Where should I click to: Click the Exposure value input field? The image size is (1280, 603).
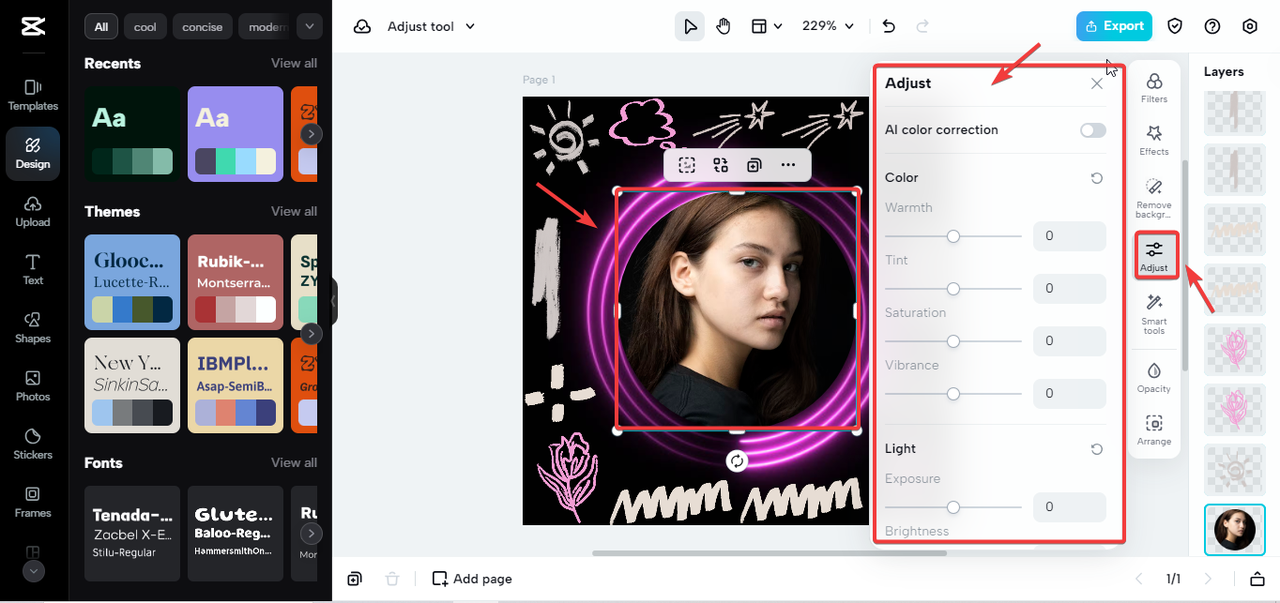coord(1069,507)
